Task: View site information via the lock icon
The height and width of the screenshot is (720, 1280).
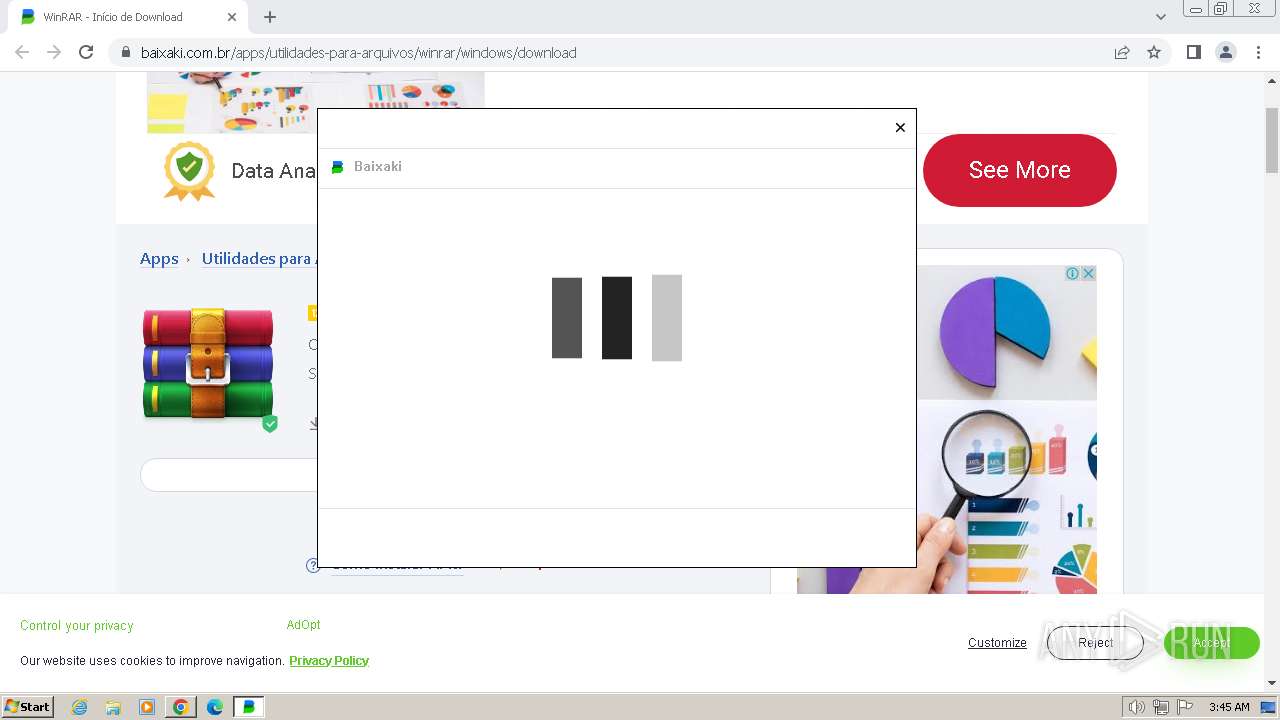Action: coord(126,52)
